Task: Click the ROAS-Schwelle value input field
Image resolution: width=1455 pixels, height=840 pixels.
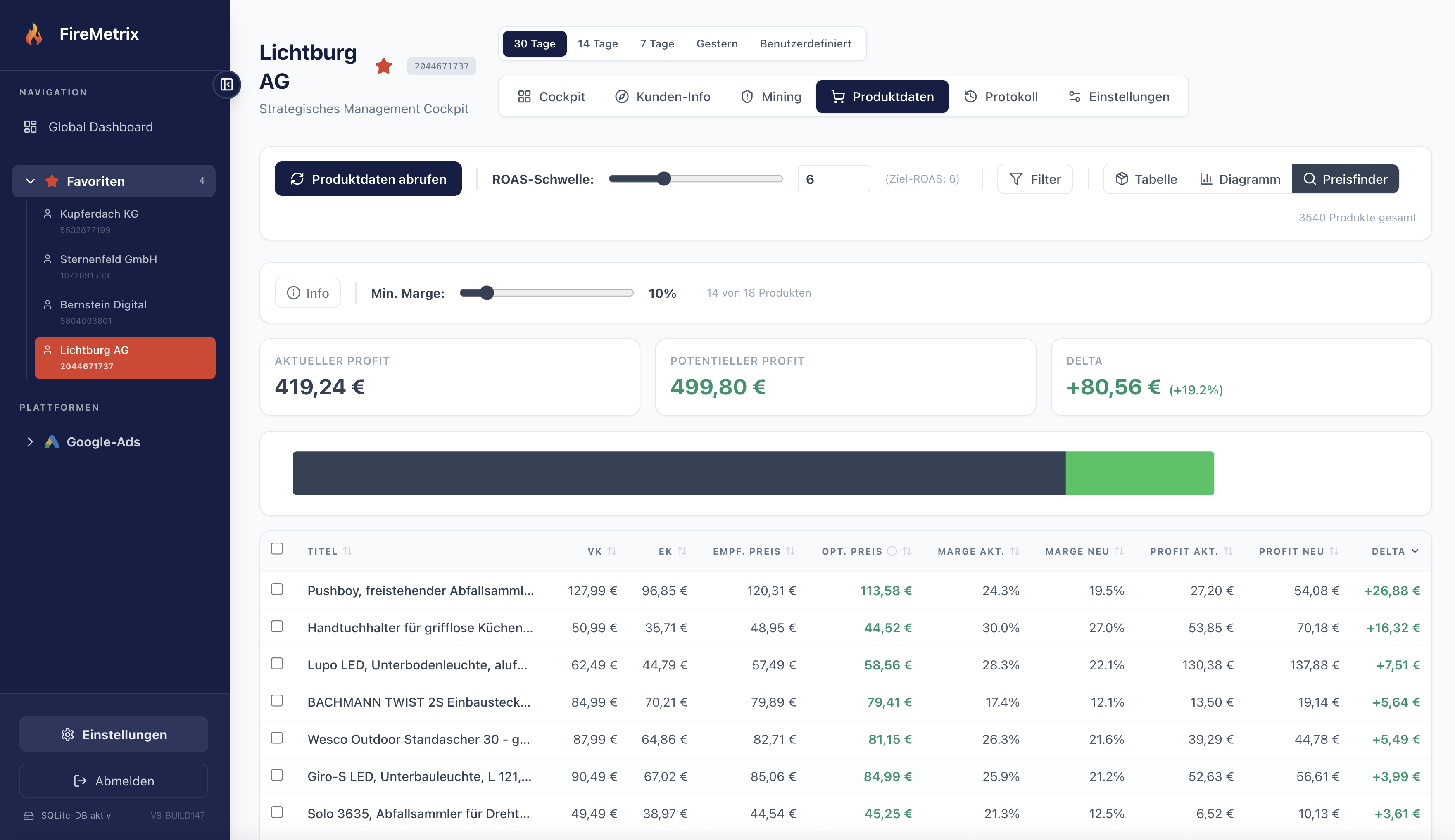Action: pos(833,179)
